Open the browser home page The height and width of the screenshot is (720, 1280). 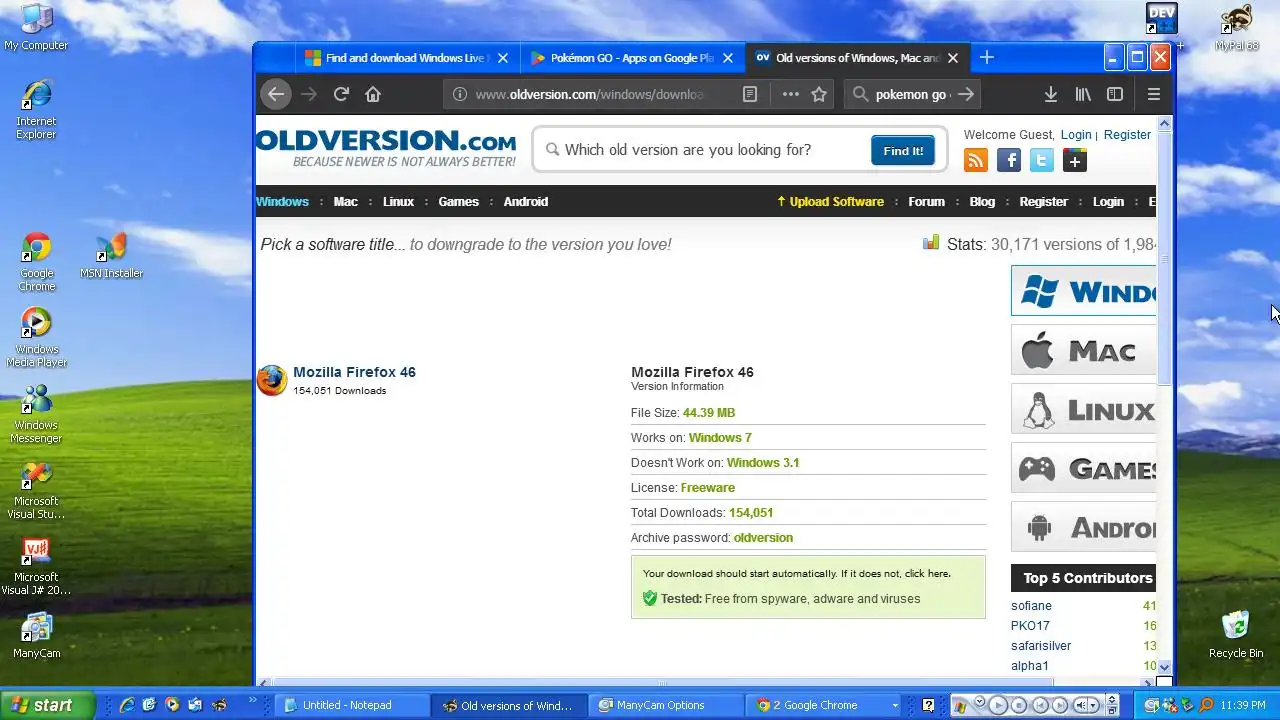tap(373, 94)
